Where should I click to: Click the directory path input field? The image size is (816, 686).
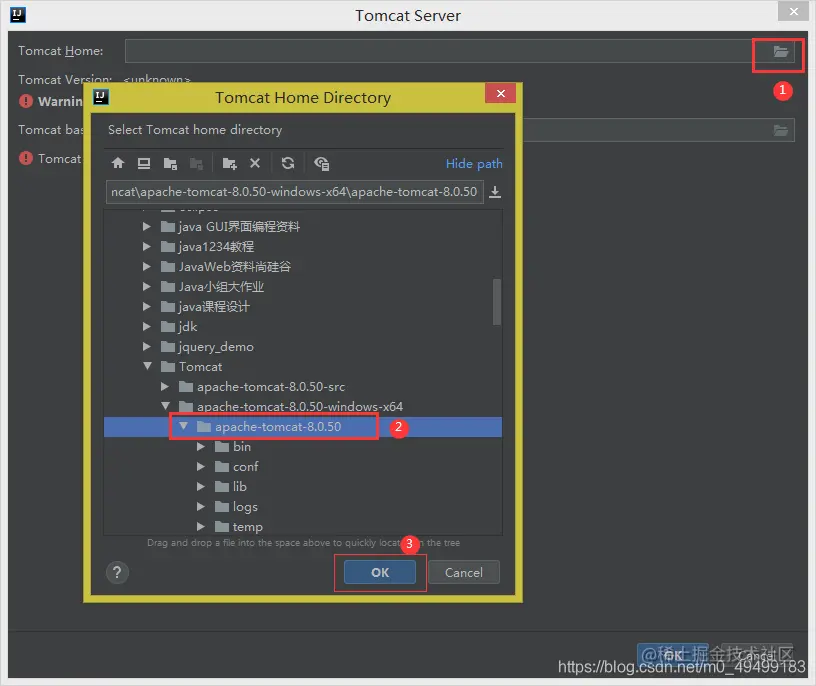295,192
